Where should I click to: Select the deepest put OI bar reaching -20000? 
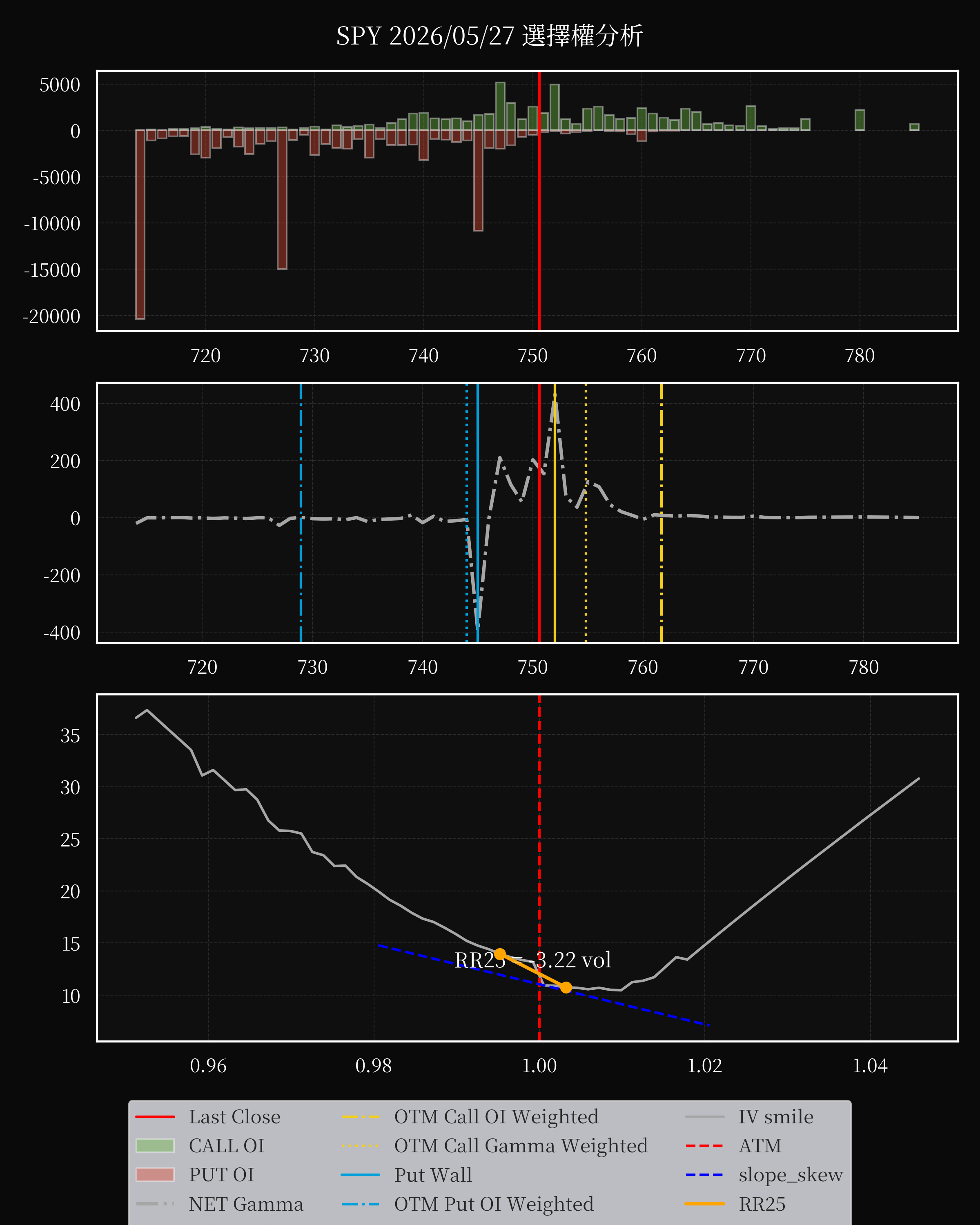[140, 225]
